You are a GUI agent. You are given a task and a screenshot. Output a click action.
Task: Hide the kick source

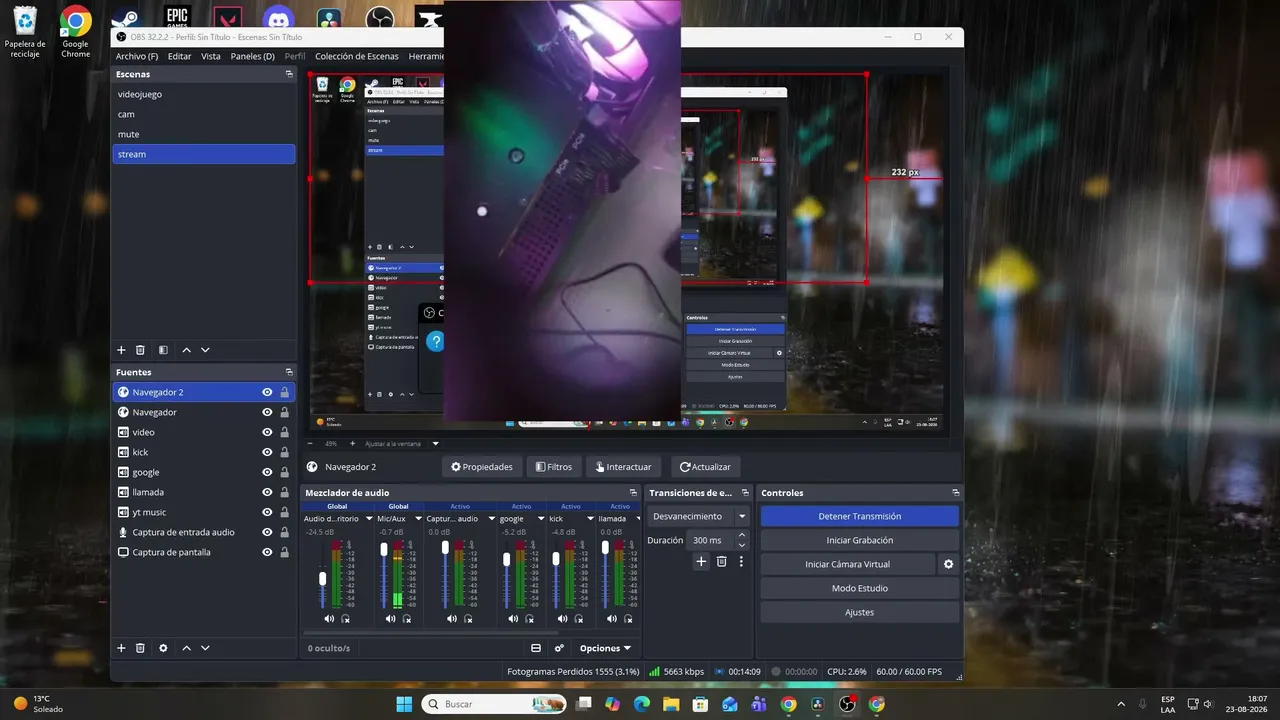point(267,452)
